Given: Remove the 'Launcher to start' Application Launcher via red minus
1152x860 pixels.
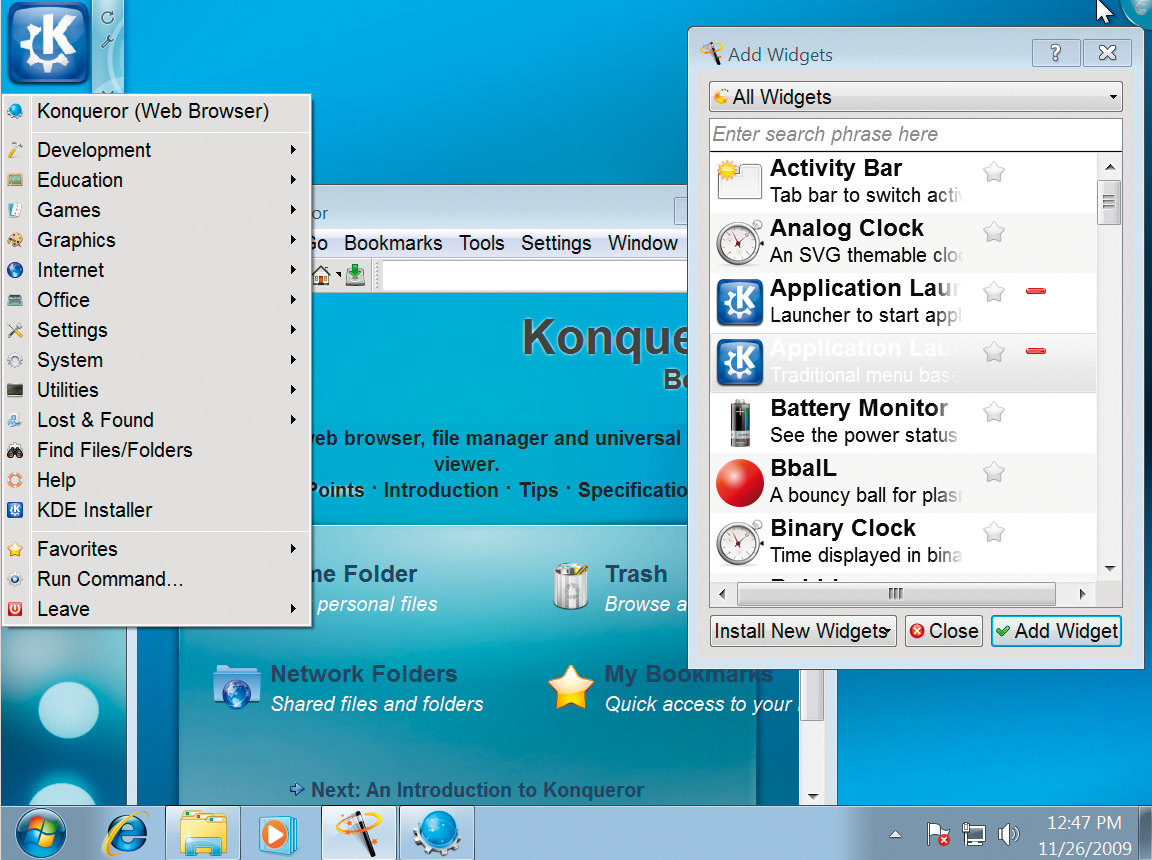Looking at the screenshot, I should [x=1036, y=292].
